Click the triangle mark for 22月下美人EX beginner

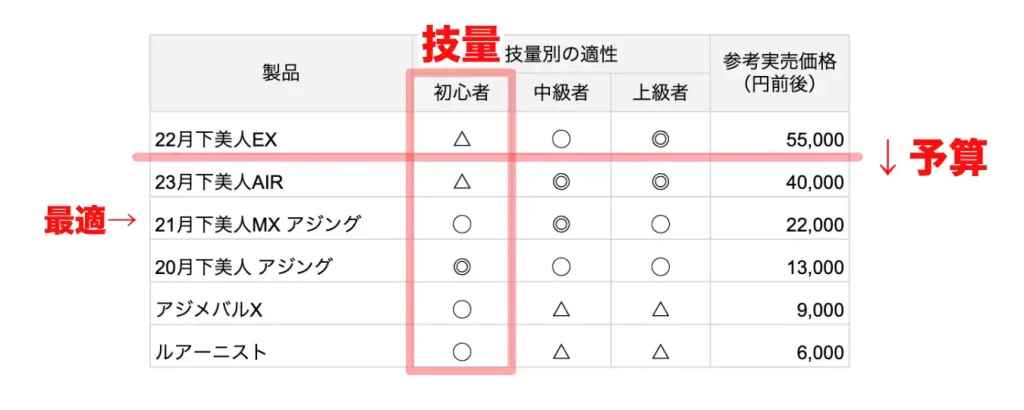pos(462,139)
